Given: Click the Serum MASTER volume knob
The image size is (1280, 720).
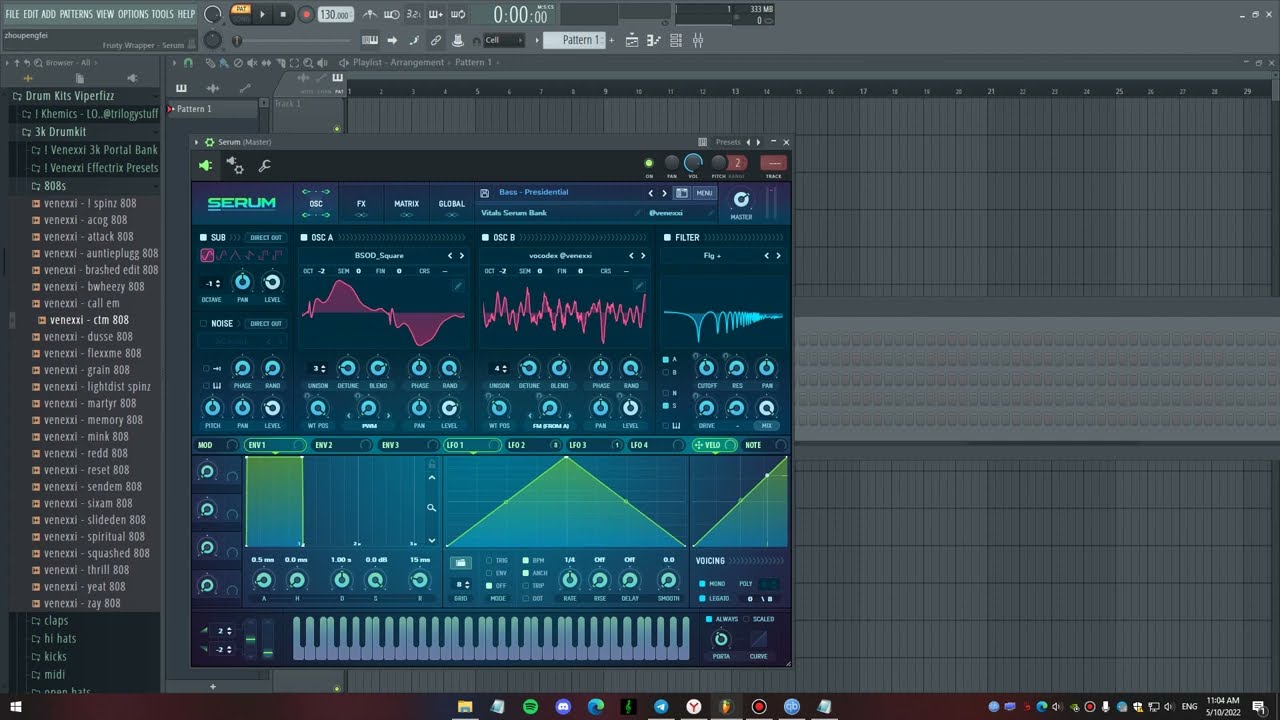Looking at the screenshot, I should click(741, 200).
